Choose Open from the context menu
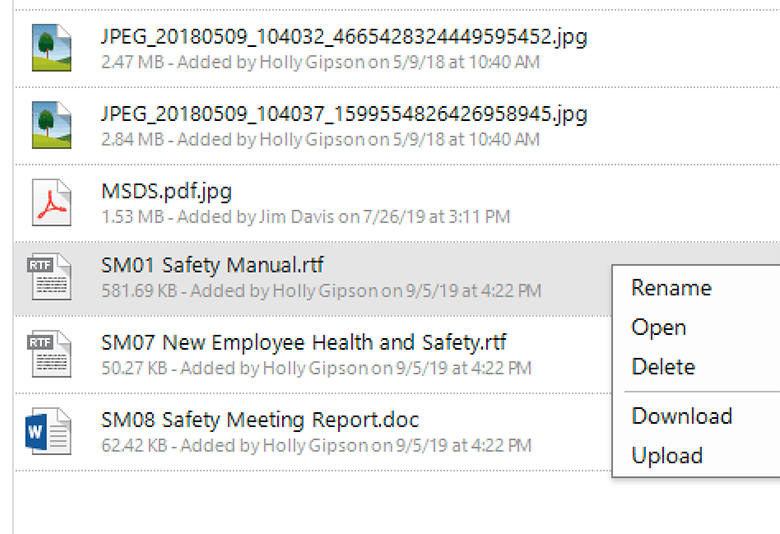Viewport: 780px width, 534px height. [659, 327]
